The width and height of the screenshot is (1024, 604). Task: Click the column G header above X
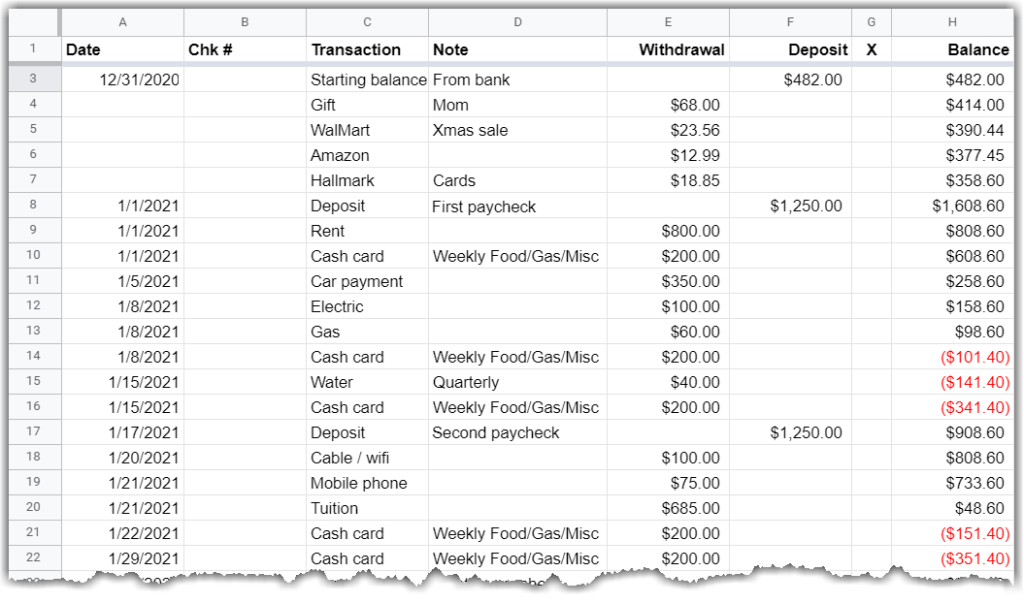tap(870, 21)
